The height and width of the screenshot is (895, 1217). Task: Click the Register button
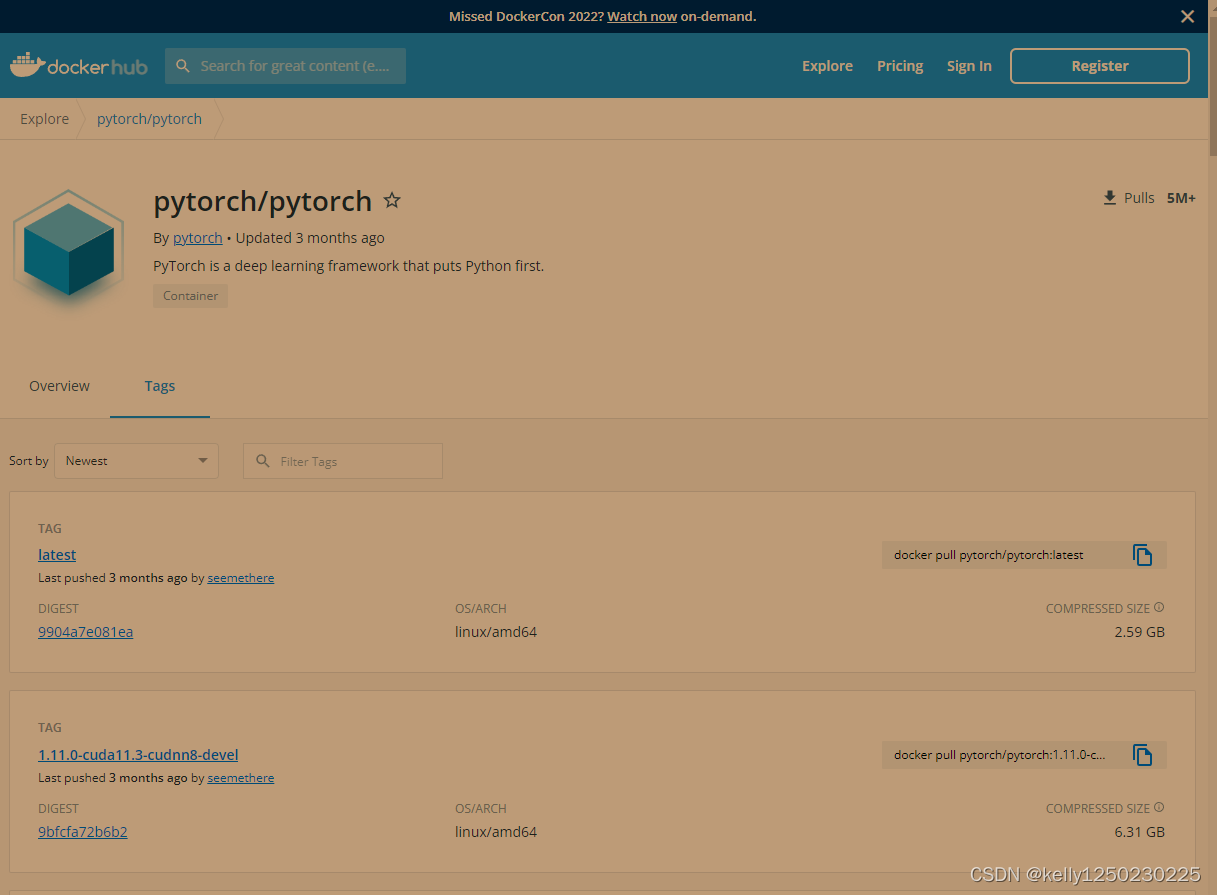[x=1099, y=66]
